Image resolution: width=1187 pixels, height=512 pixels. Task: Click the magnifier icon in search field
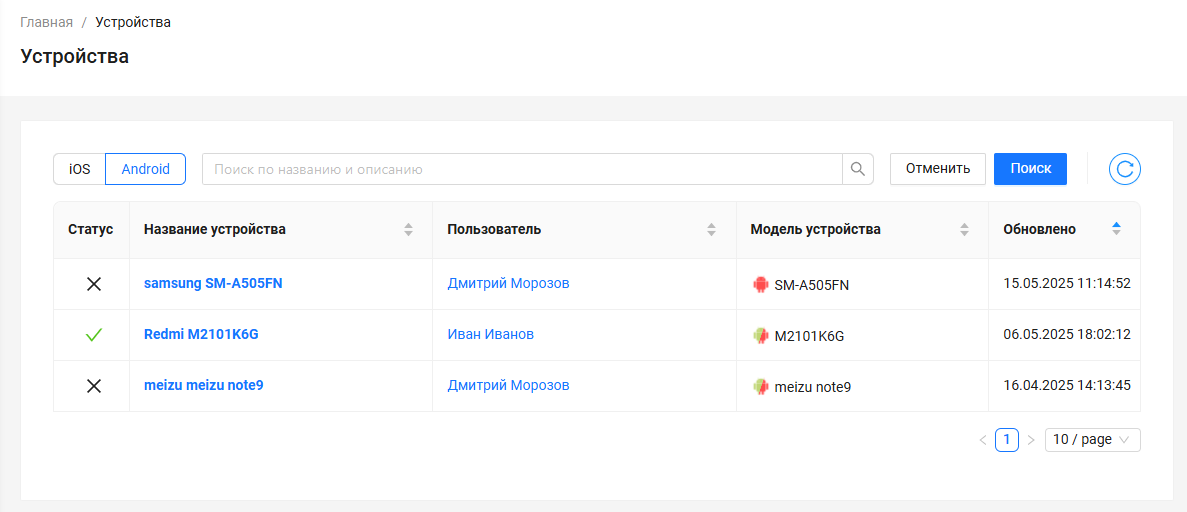pos(857,169)
